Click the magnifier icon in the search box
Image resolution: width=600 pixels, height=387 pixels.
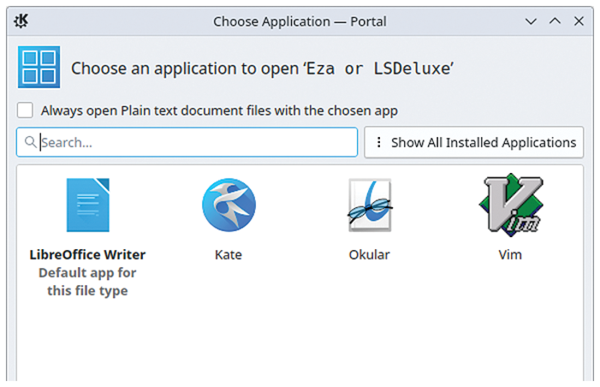(x=30, y=142)
